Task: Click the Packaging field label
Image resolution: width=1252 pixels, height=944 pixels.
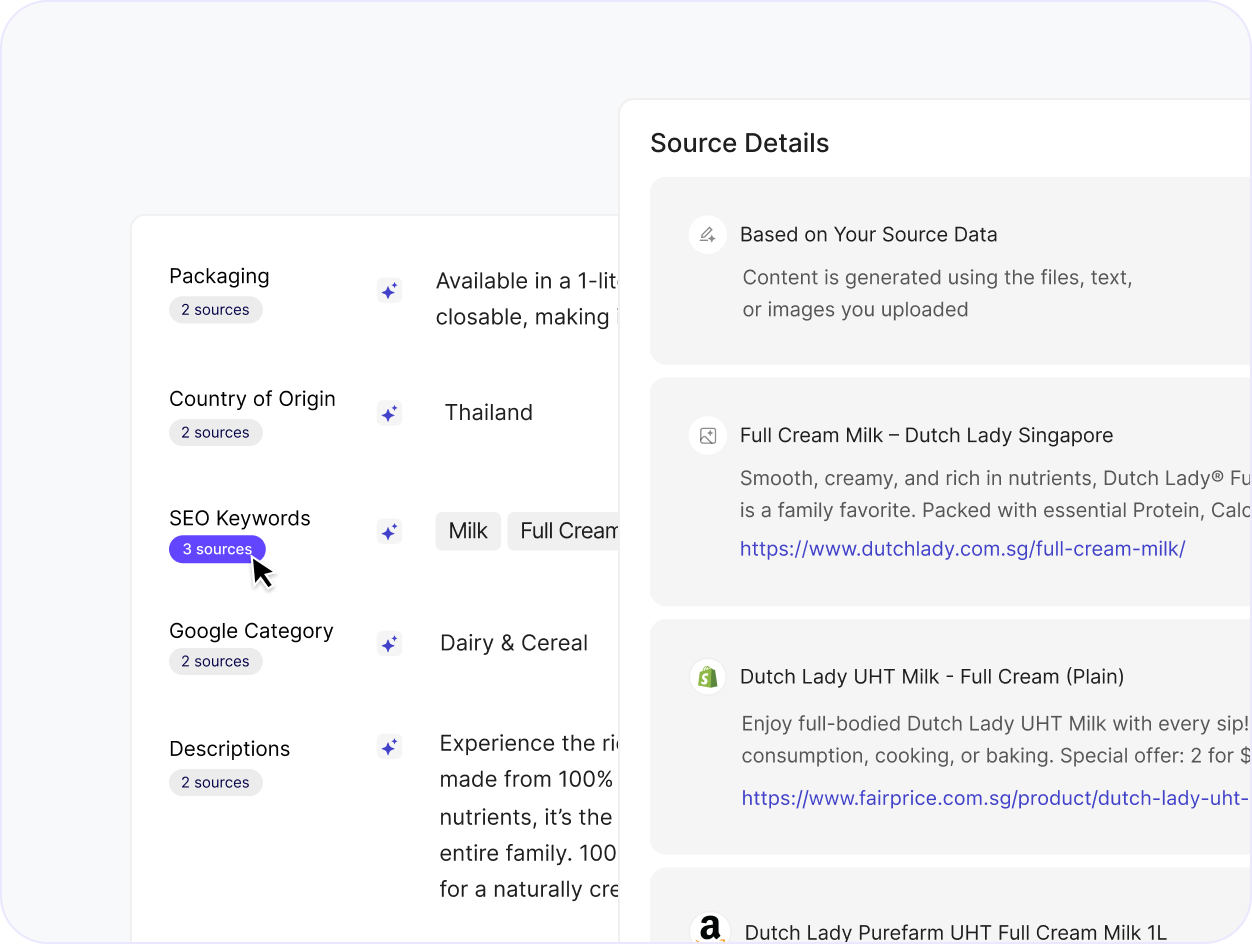Action: [219, 276]
